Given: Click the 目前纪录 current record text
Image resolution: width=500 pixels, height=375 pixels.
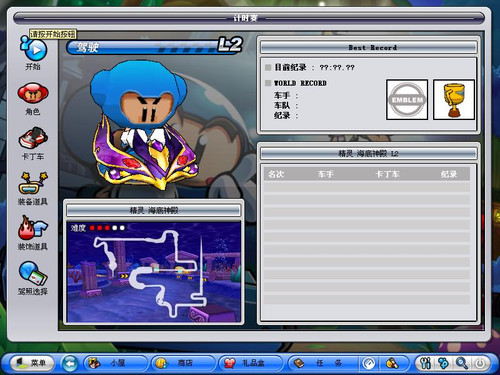Looking at the screenshot, I should click(x=290, y=67).
